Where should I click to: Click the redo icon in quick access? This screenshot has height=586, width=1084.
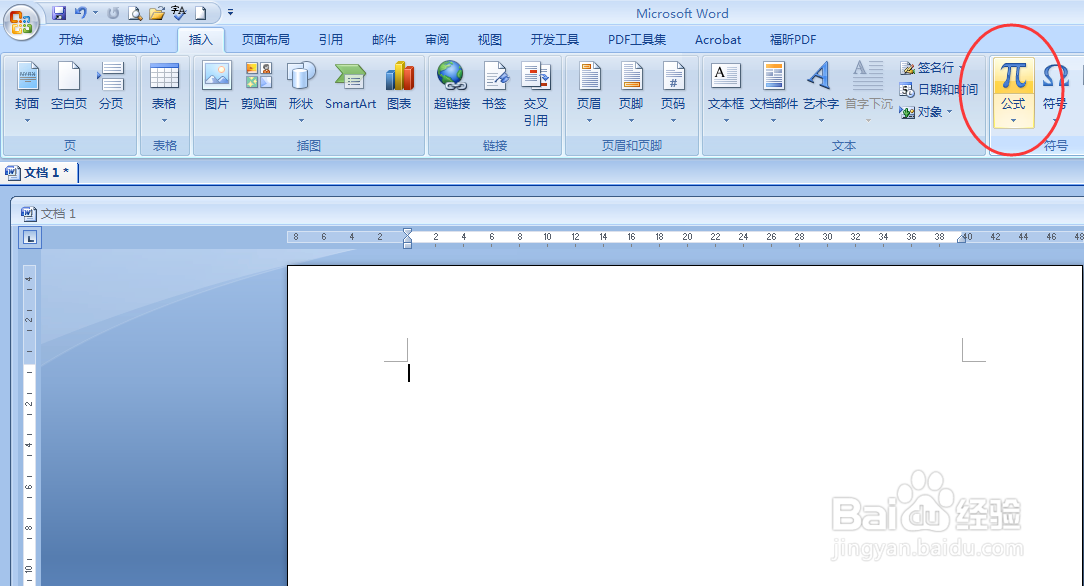click(113, 13)
